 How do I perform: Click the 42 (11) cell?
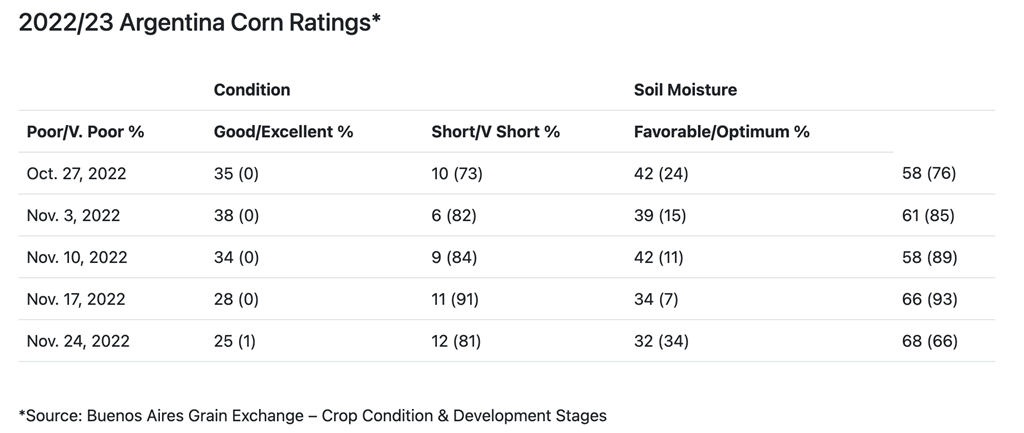[x=661, y=258]
